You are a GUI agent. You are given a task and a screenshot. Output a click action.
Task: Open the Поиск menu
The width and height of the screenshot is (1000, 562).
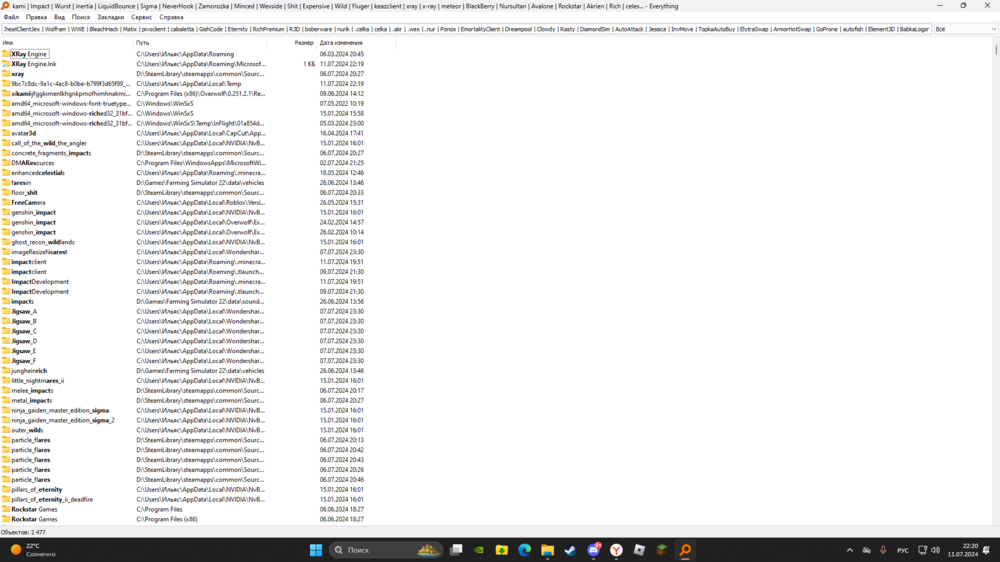pyautogui.click(x=81, y=17)
